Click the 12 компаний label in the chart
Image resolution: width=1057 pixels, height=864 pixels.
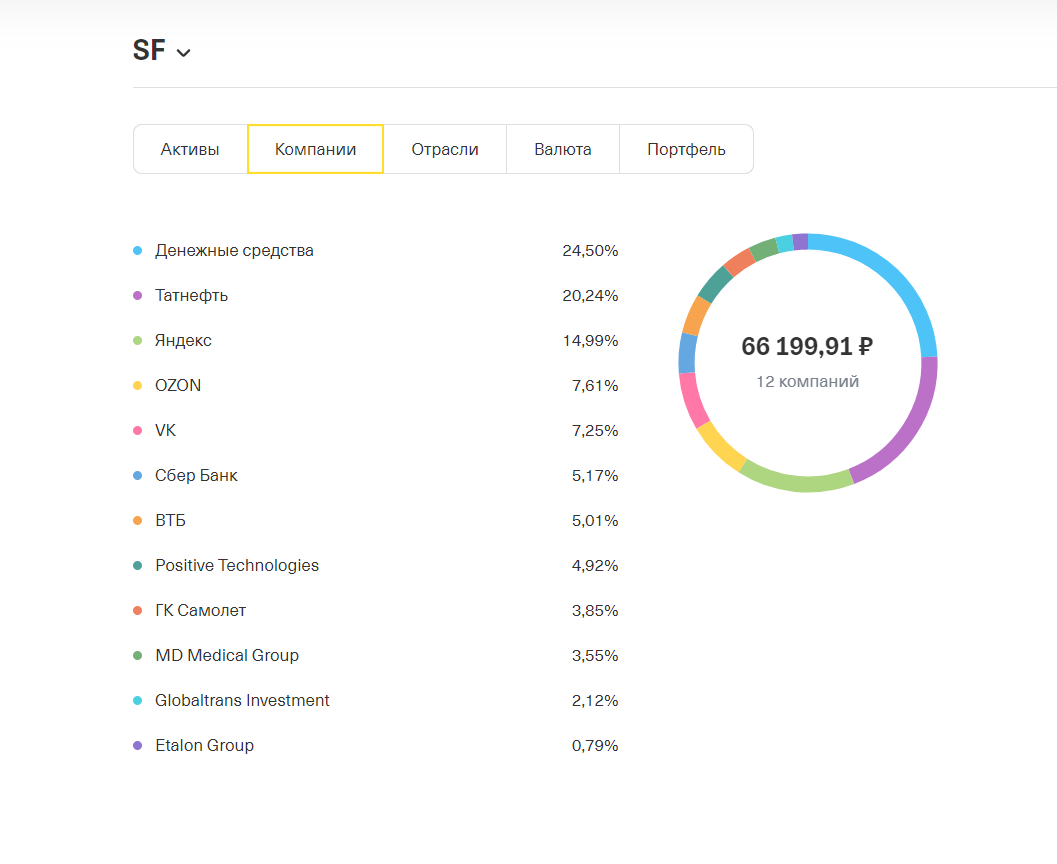tap(807, 381)
